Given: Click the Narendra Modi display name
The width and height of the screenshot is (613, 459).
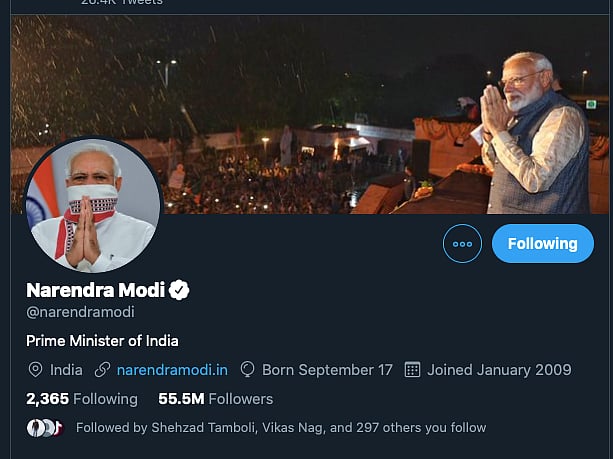Looking at the screenshot, I should (x=96, y=291).
